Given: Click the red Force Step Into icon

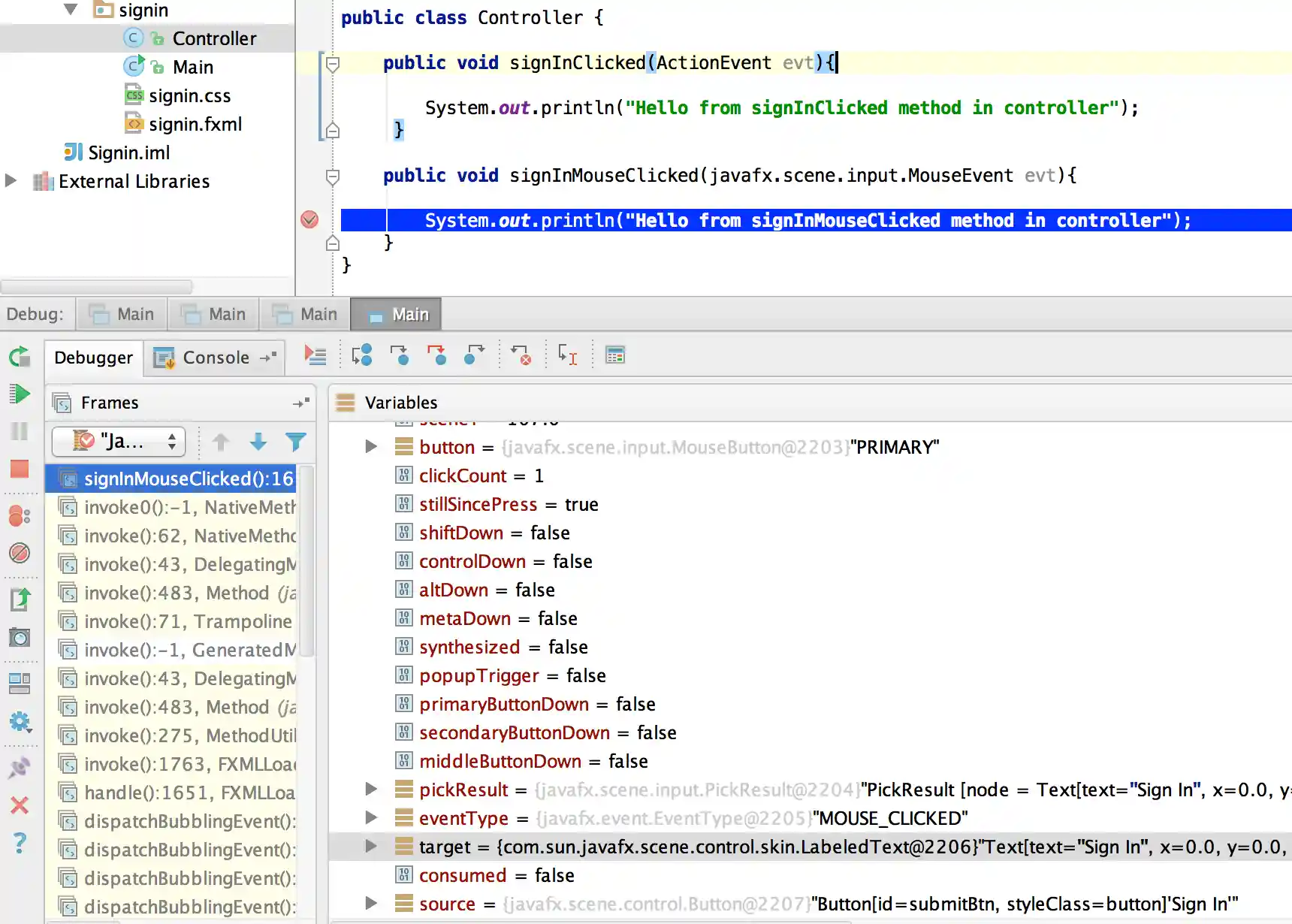Looking at the screenshot, I should (x=436, y=355).
